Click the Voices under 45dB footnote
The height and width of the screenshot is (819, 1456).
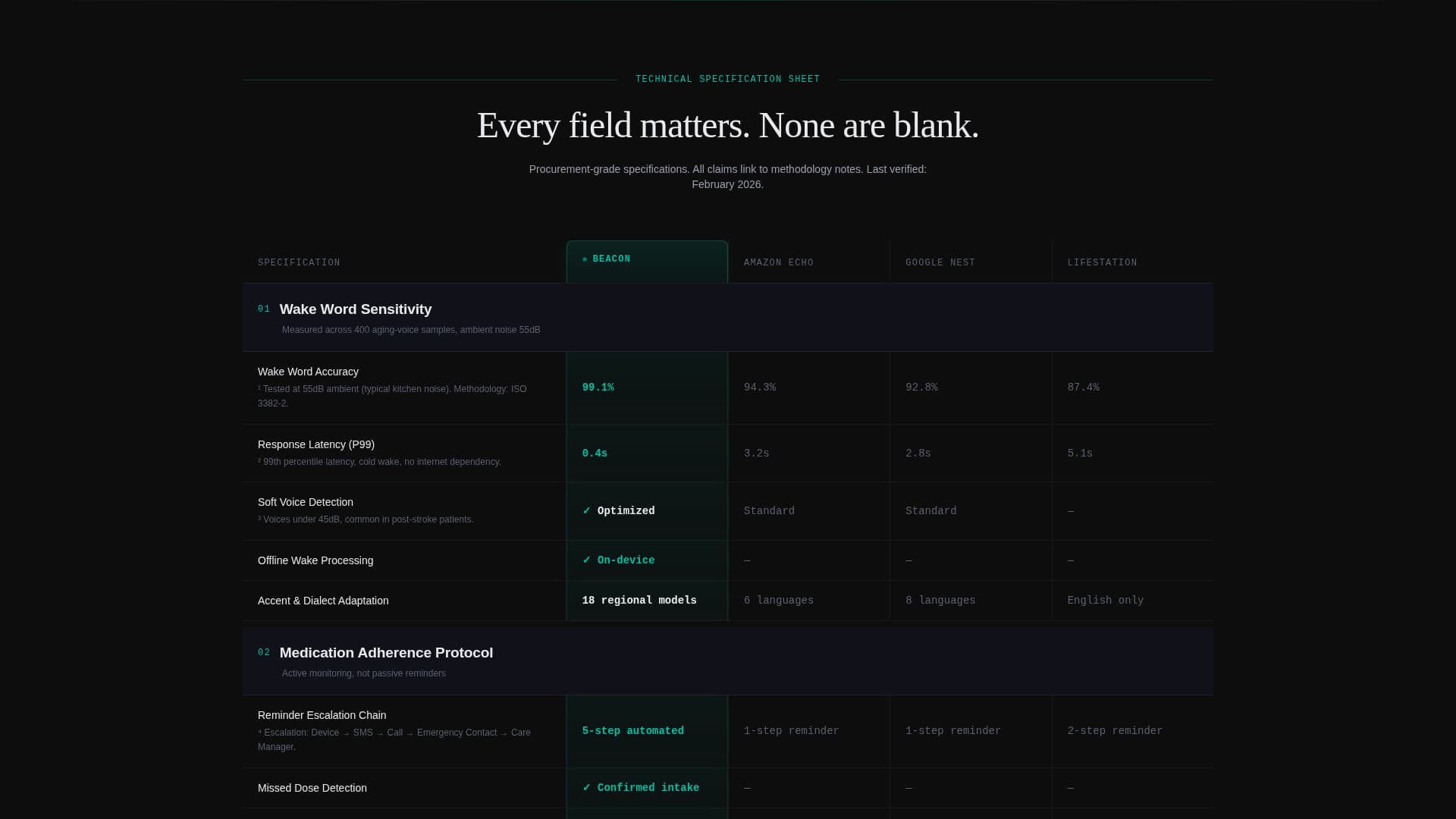(x=366, y=519)
